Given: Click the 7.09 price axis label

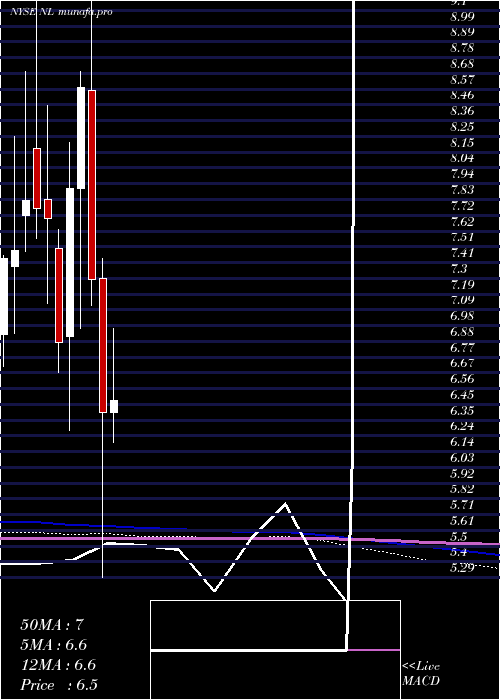Looking at the screenshot, I should coord(462,300).
